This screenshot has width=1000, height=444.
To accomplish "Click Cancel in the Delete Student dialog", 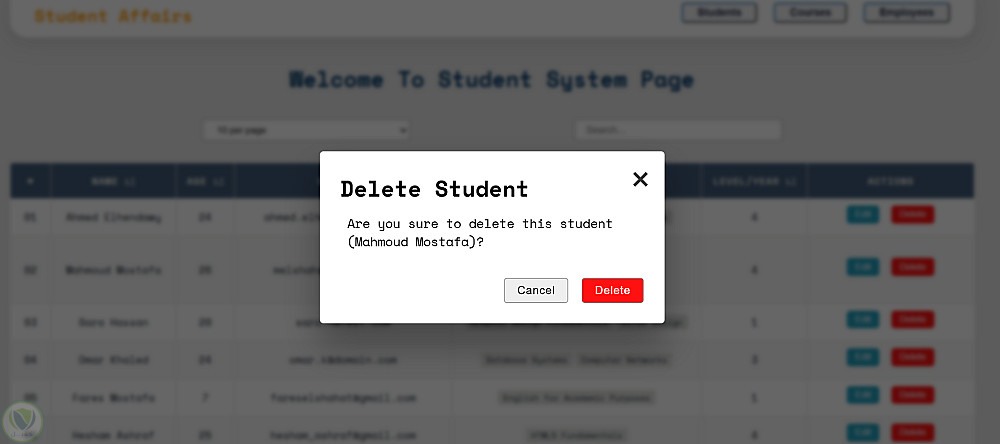I will 536,290.
